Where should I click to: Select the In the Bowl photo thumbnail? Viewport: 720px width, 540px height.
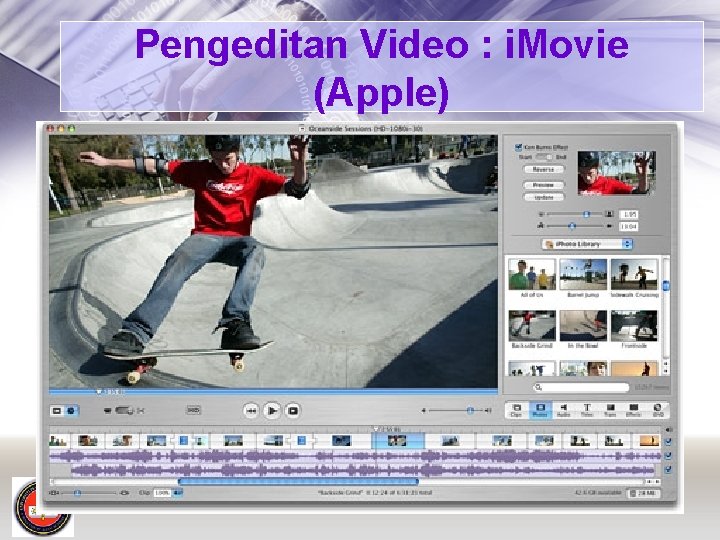point(583,325)
